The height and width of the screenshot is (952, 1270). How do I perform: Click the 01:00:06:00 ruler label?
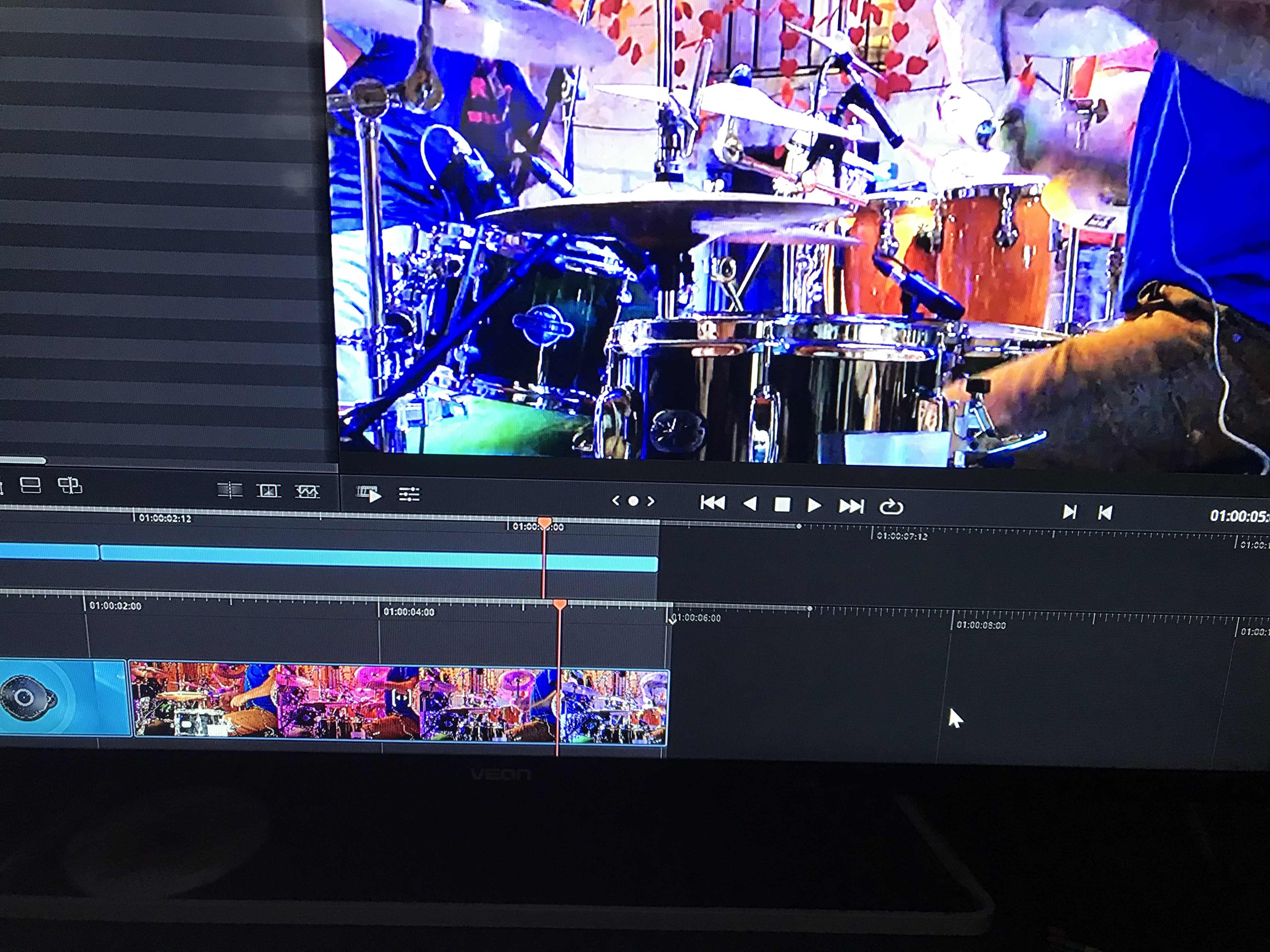point(696,618)
